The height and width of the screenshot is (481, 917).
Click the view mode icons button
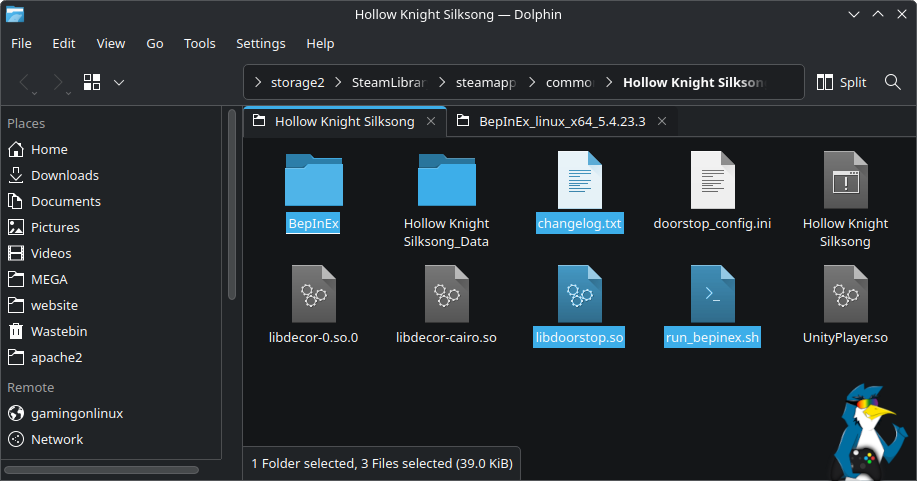pos(93,83)
